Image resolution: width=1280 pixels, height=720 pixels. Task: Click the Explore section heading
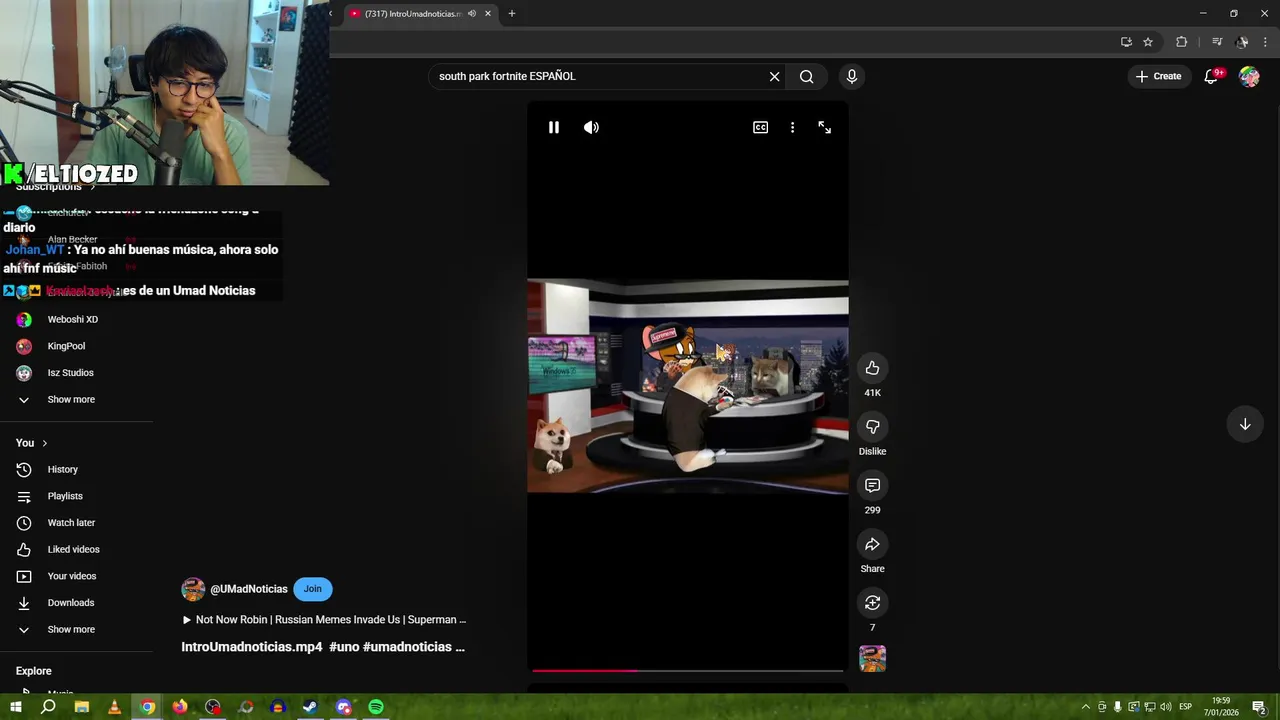pos(33,671)
